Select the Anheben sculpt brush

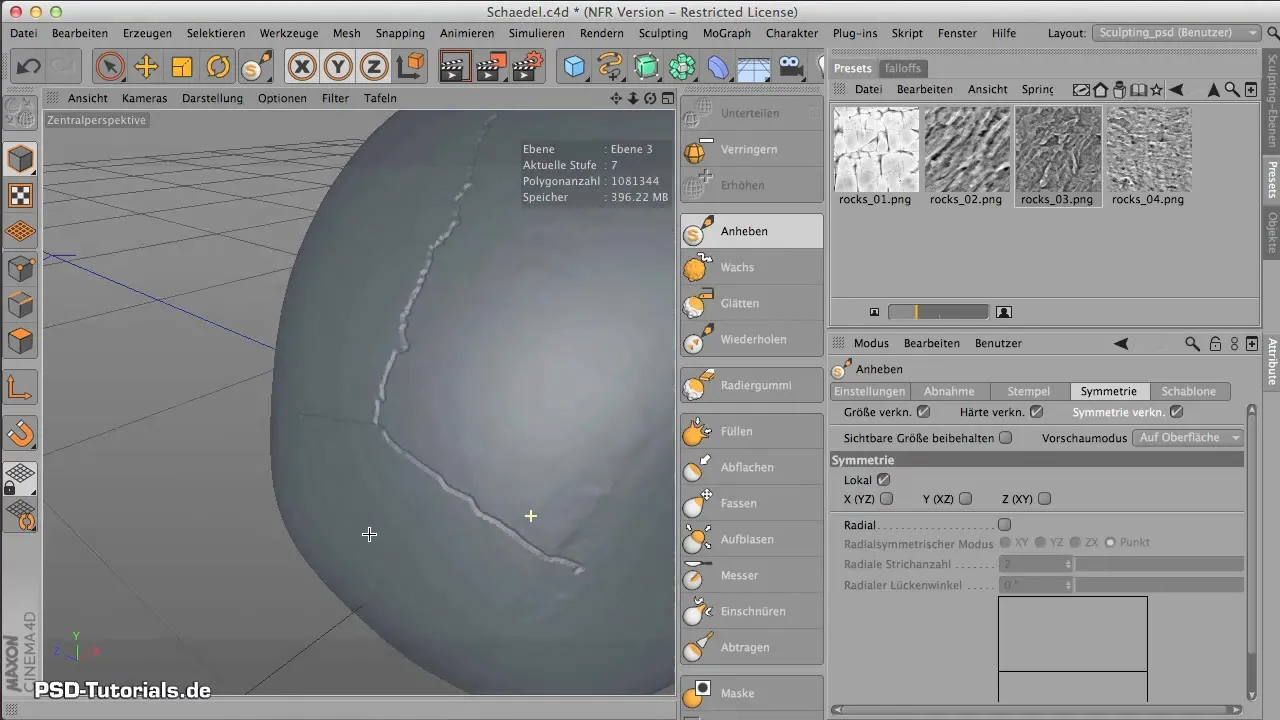(752, 231)
